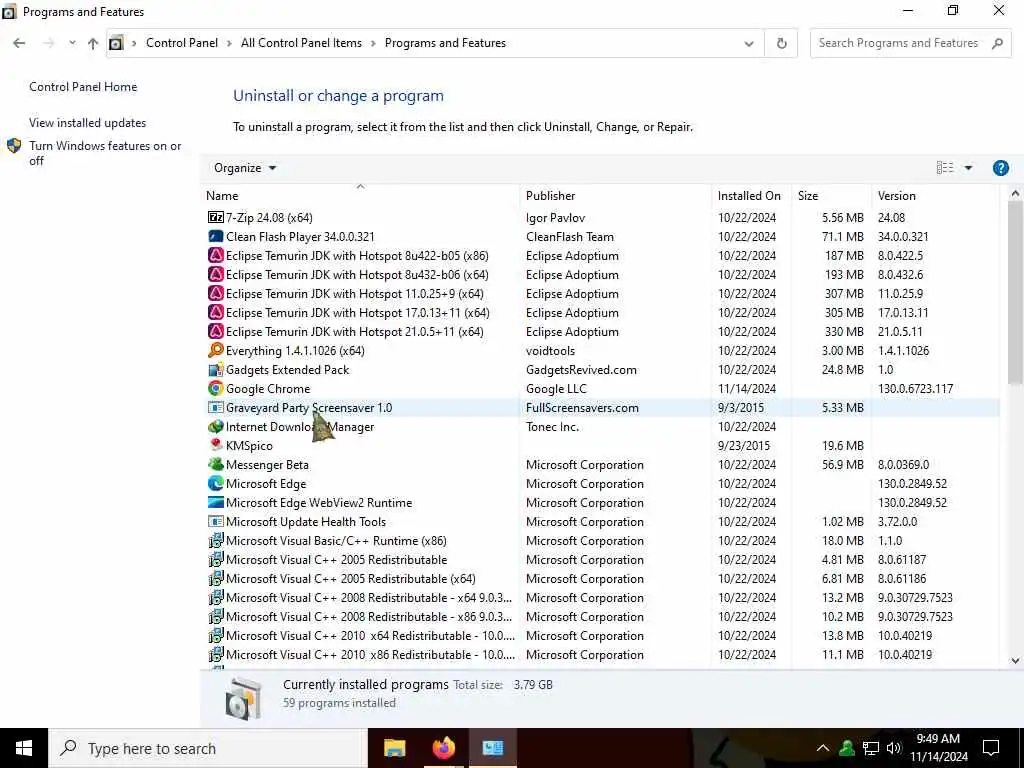Open help with the blue question mark

click(1000, 168)
